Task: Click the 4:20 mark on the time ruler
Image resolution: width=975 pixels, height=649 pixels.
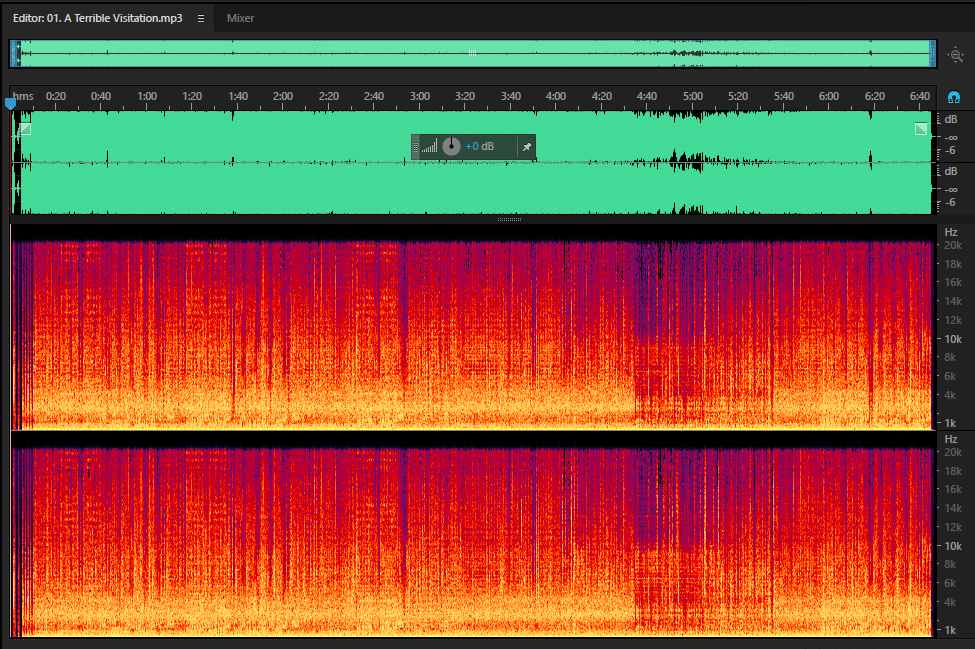Action: point(602,96)
